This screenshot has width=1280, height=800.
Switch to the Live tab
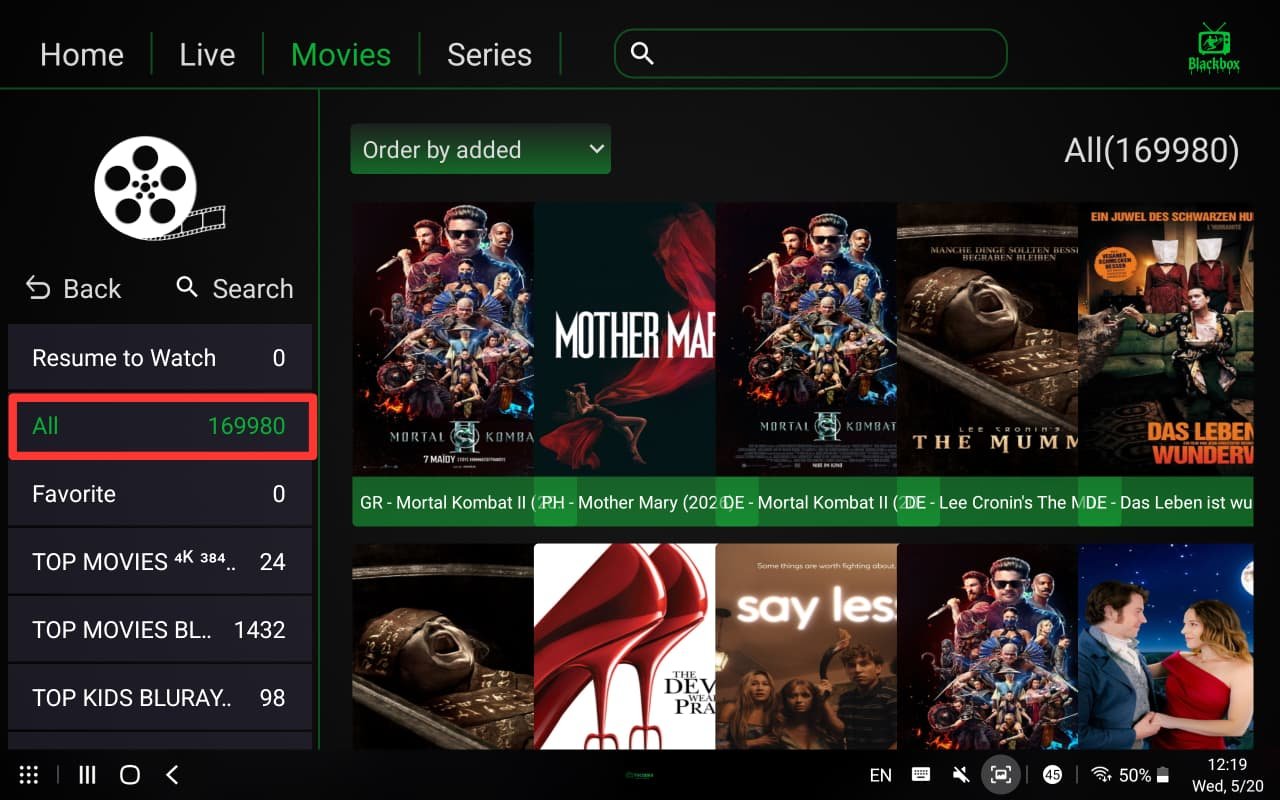[x=207, y=54]
